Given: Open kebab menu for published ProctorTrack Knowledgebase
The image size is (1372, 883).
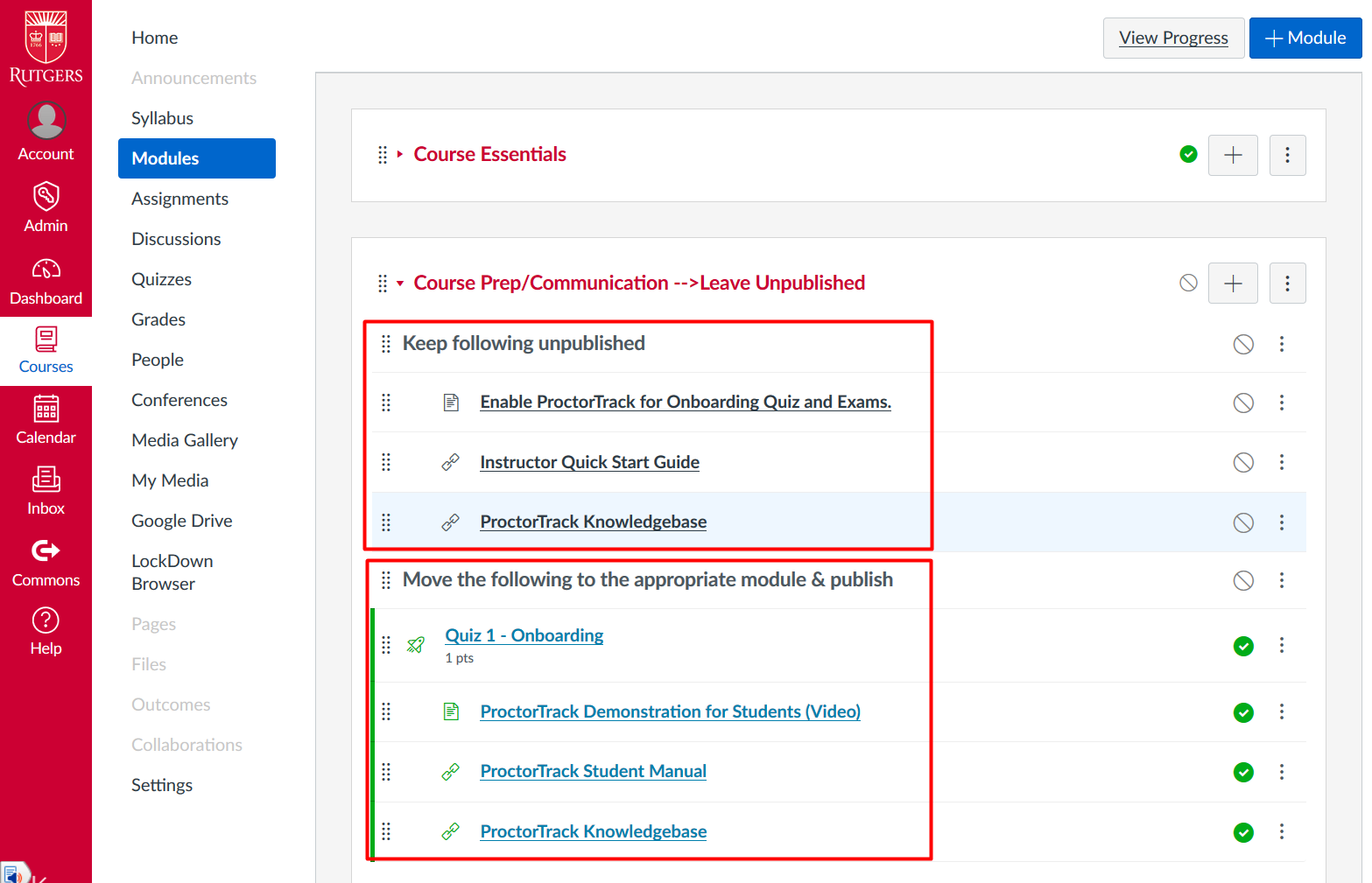Looking at the screenshot, I should [x=1282, y=831].
